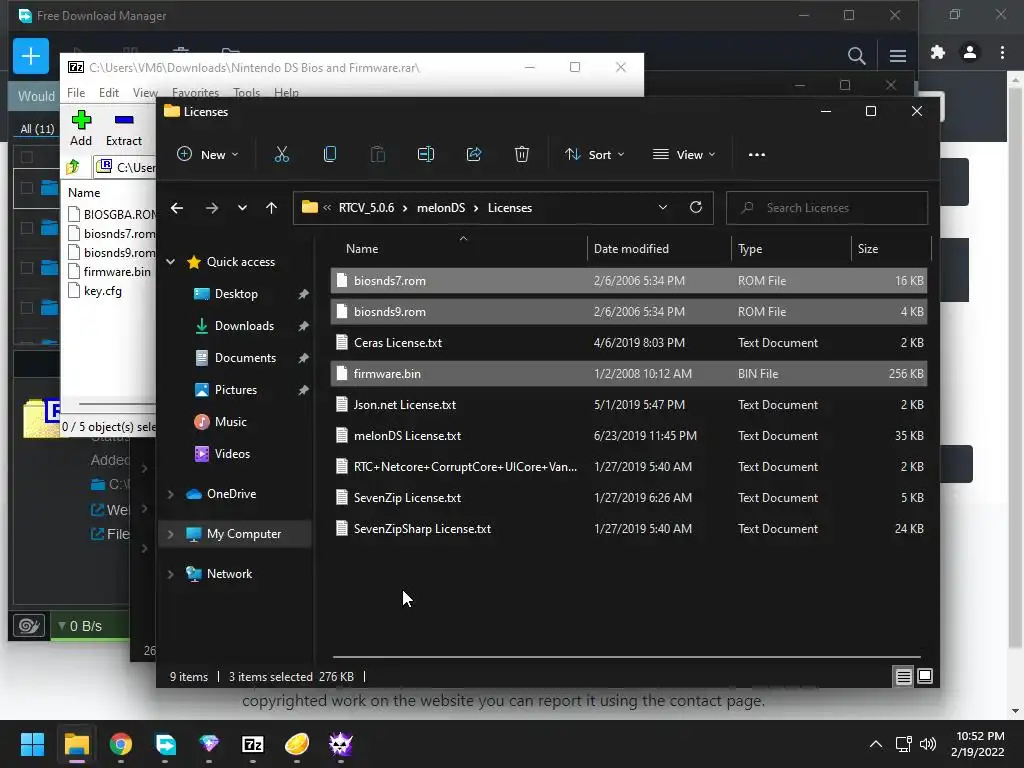Click RTCV_5.0.6 in the address breadcrumb
The image size is (1024, 768).
coord(366,208)
